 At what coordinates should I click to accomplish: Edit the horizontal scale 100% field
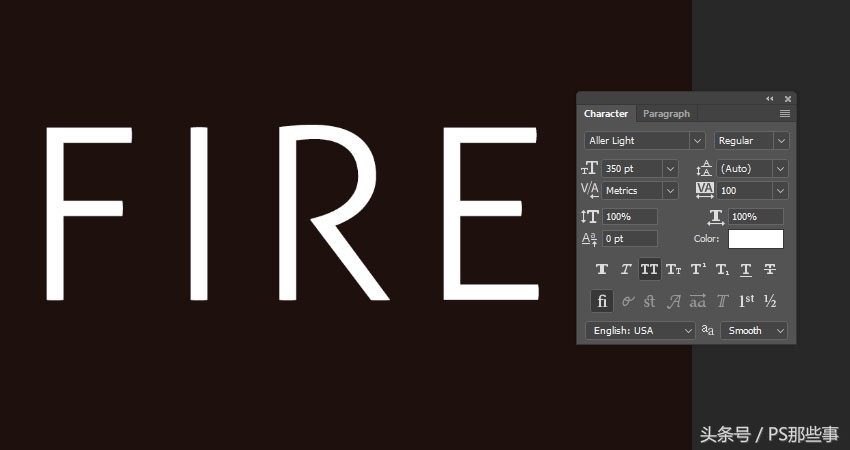pyautogui.click(x=756, y=217)
